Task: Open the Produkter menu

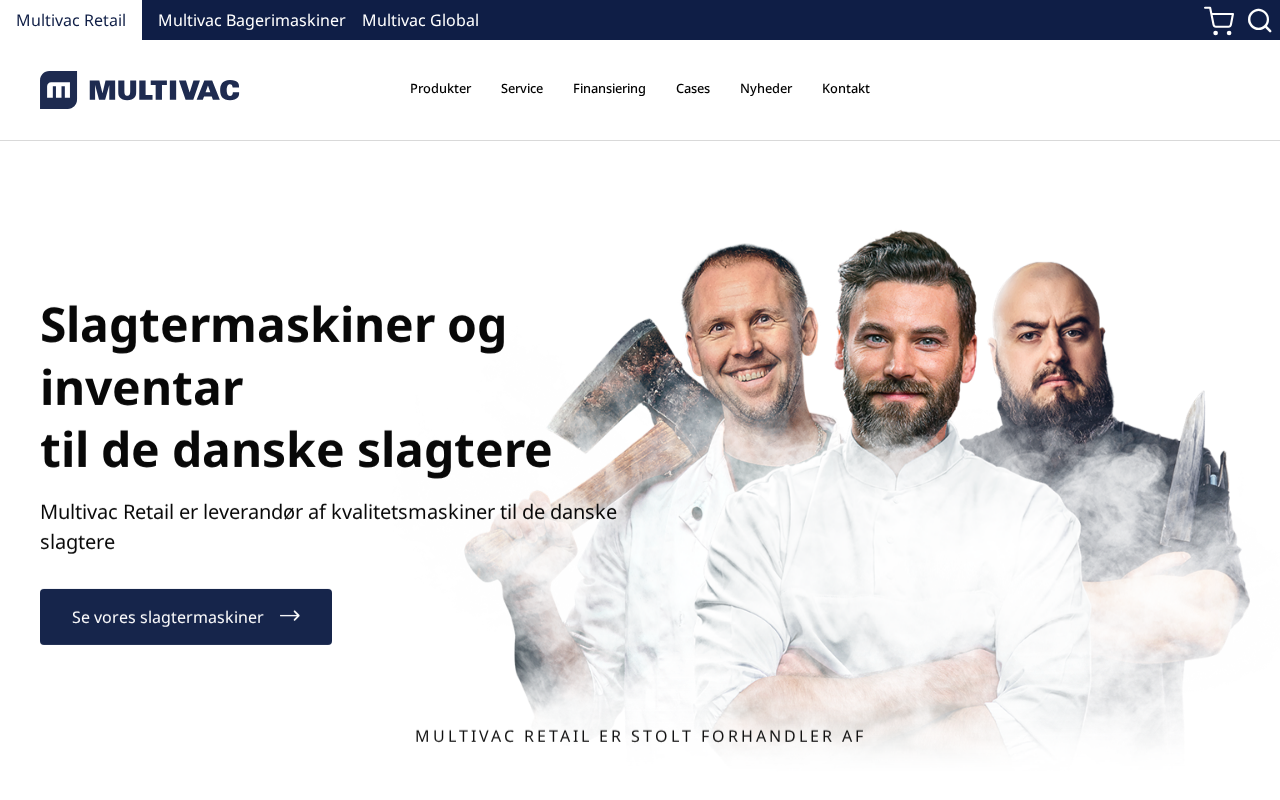Action: (x=440, y=88)
